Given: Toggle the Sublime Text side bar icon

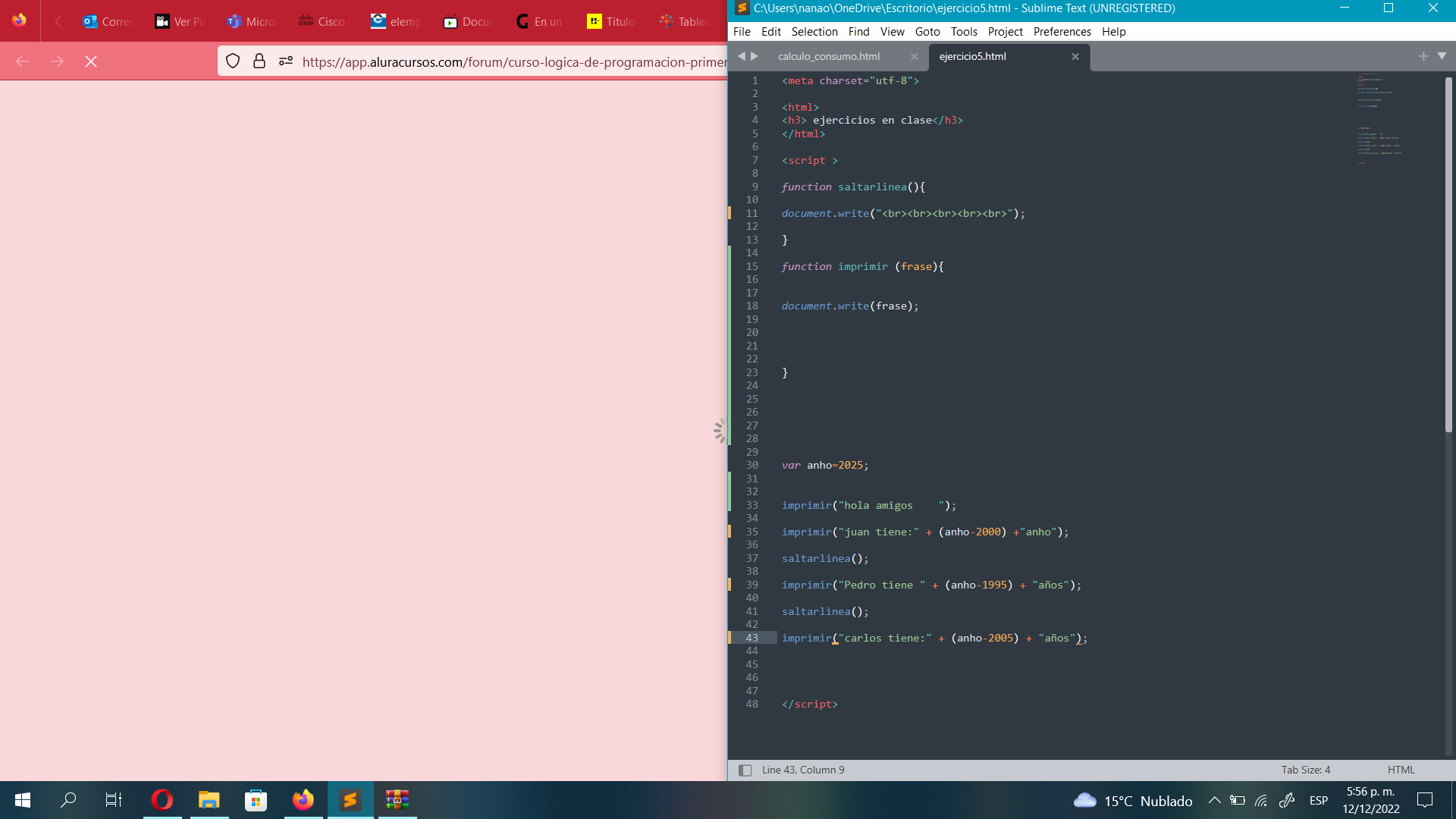Looking at the screenshot, I should [x=745, y=770].
